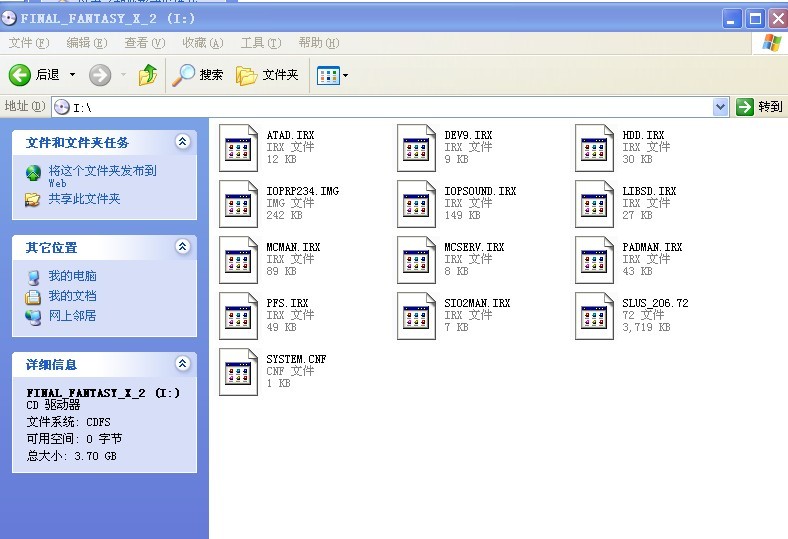
Task: Select the SIO2MAN.IRX file icon
Action: coord(417,316)
